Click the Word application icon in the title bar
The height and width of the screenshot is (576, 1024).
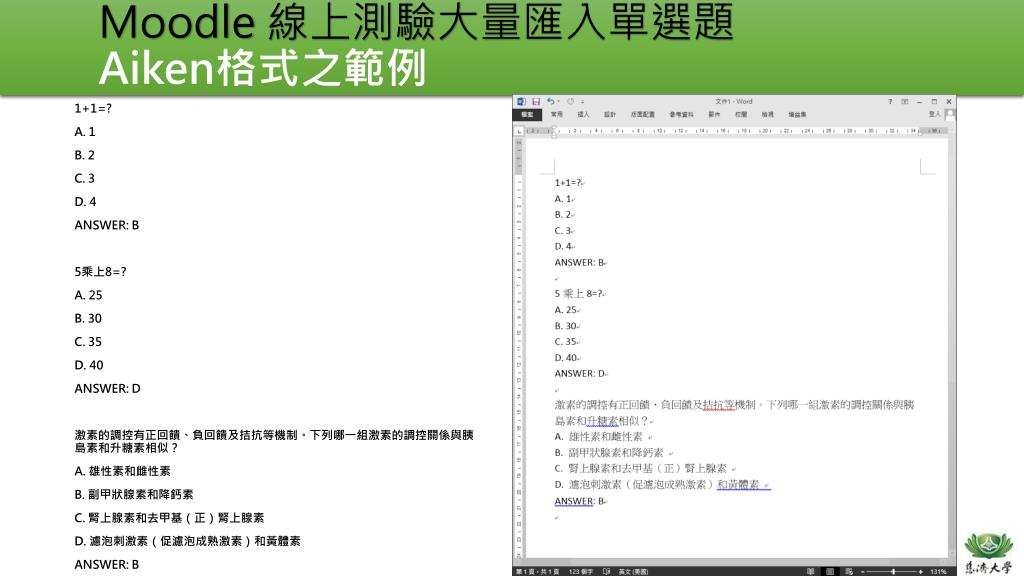pyautogui.click(x=521, y=102)
